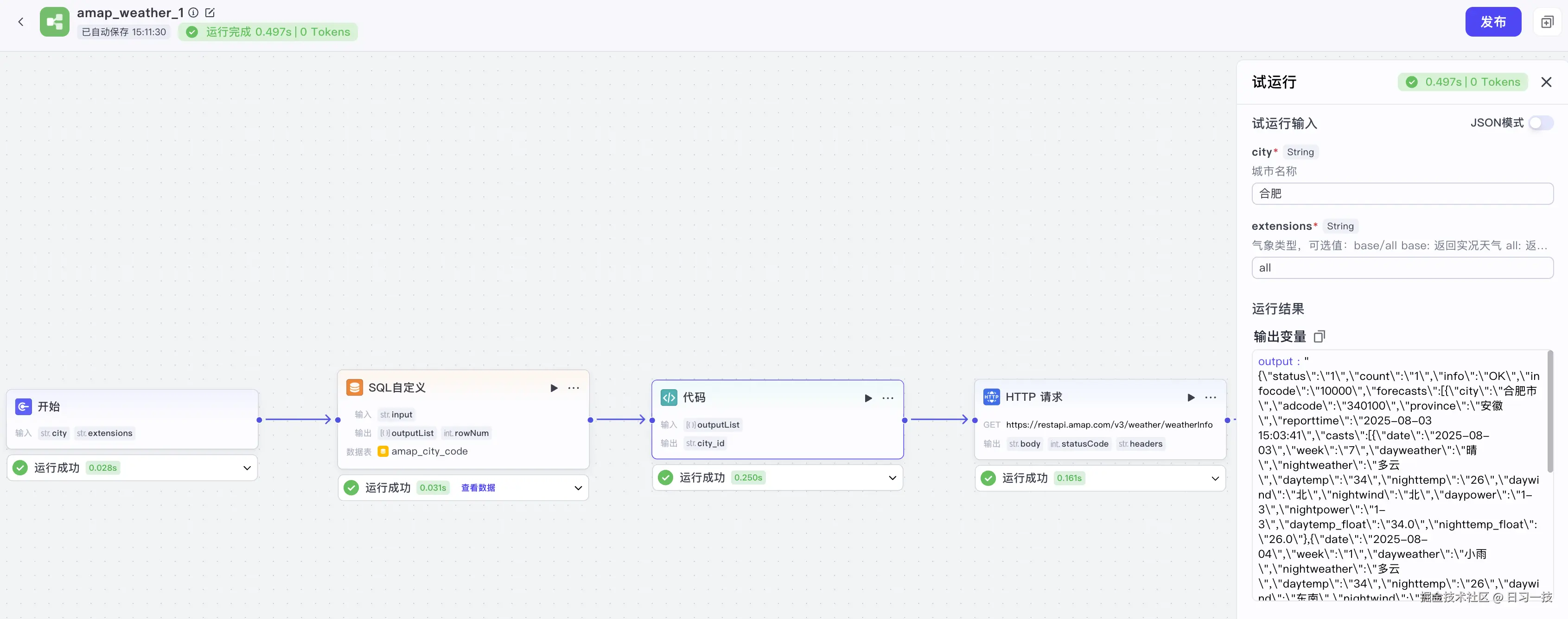Screen dimensions: 1568x619
Task: Expand the 开始 node run result chevron
Action: click(x=247, y=467)
